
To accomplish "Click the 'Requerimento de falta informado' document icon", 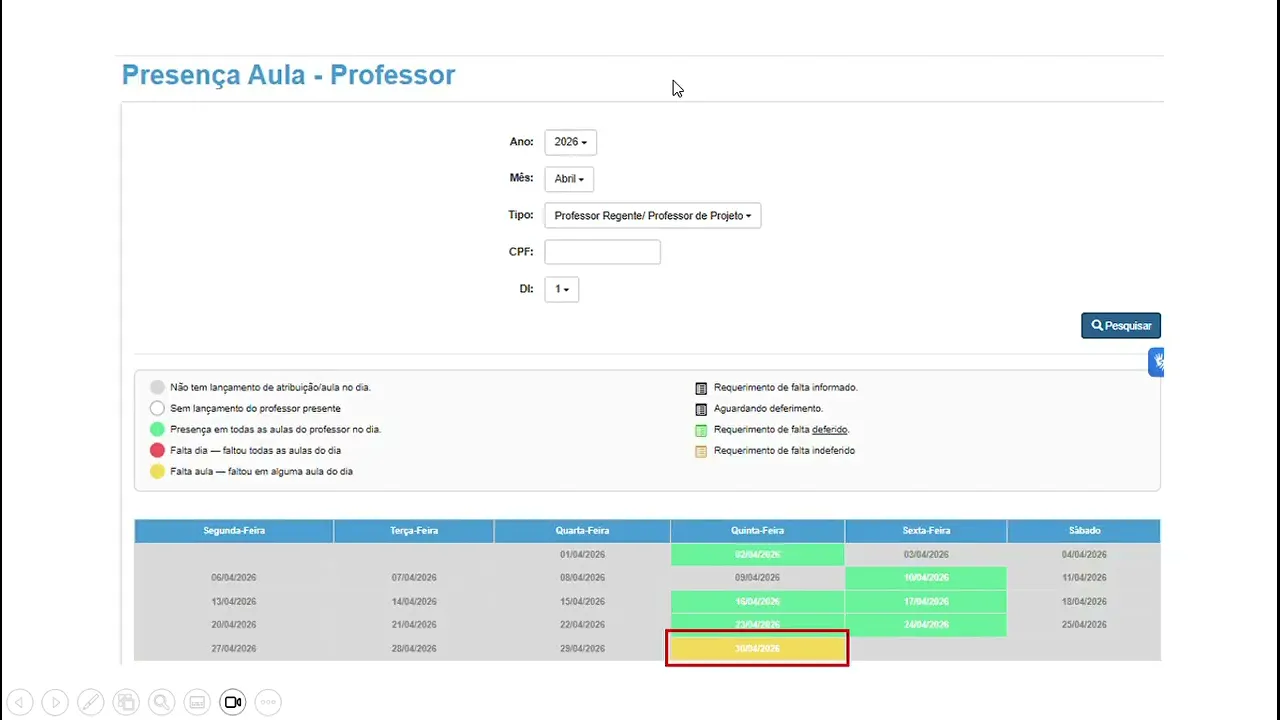I will click(701, 388).
